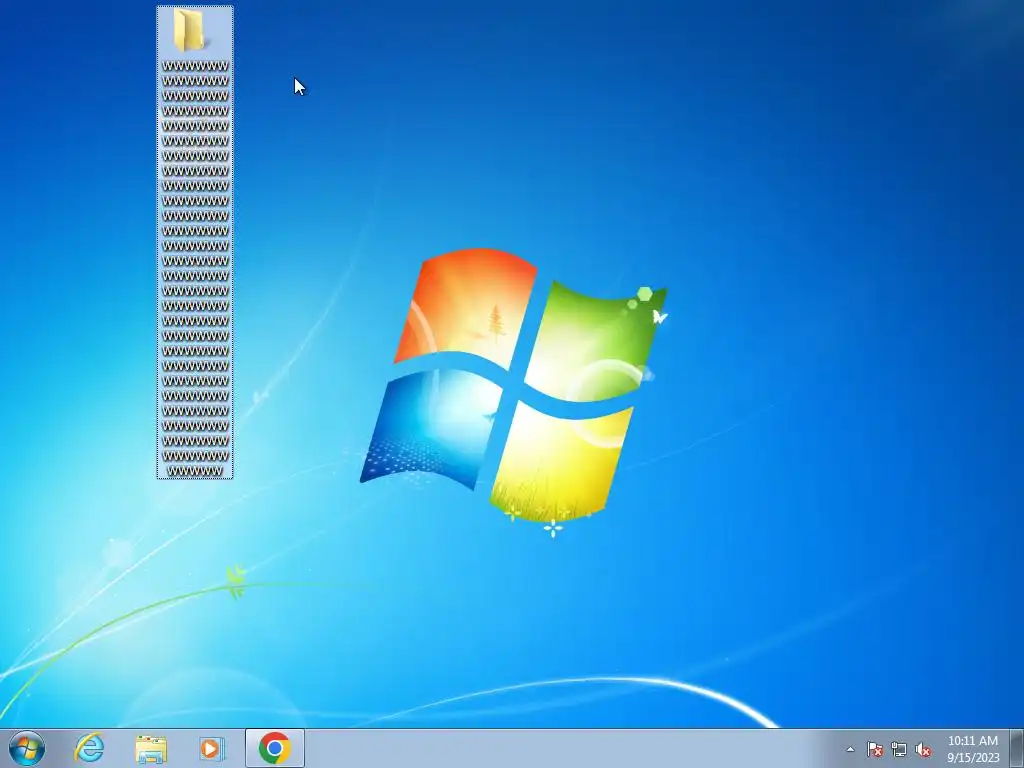Launch Windows Media Player from the taskbar
1024x768 pixels.
[211, 748]
